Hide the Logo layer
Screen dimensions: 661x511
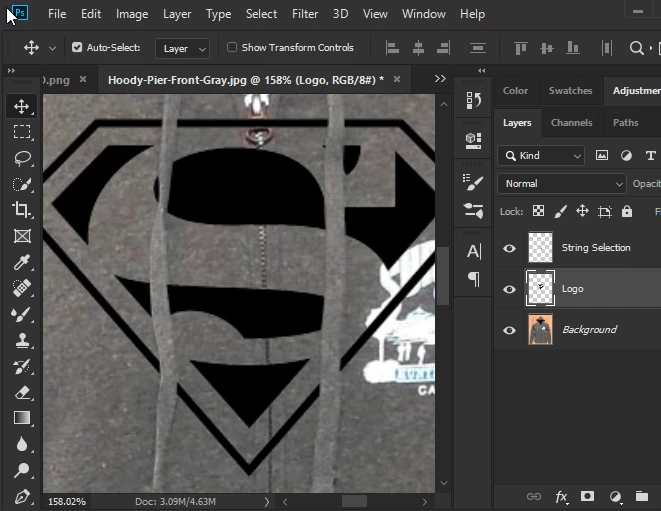[x=509, y=289]
